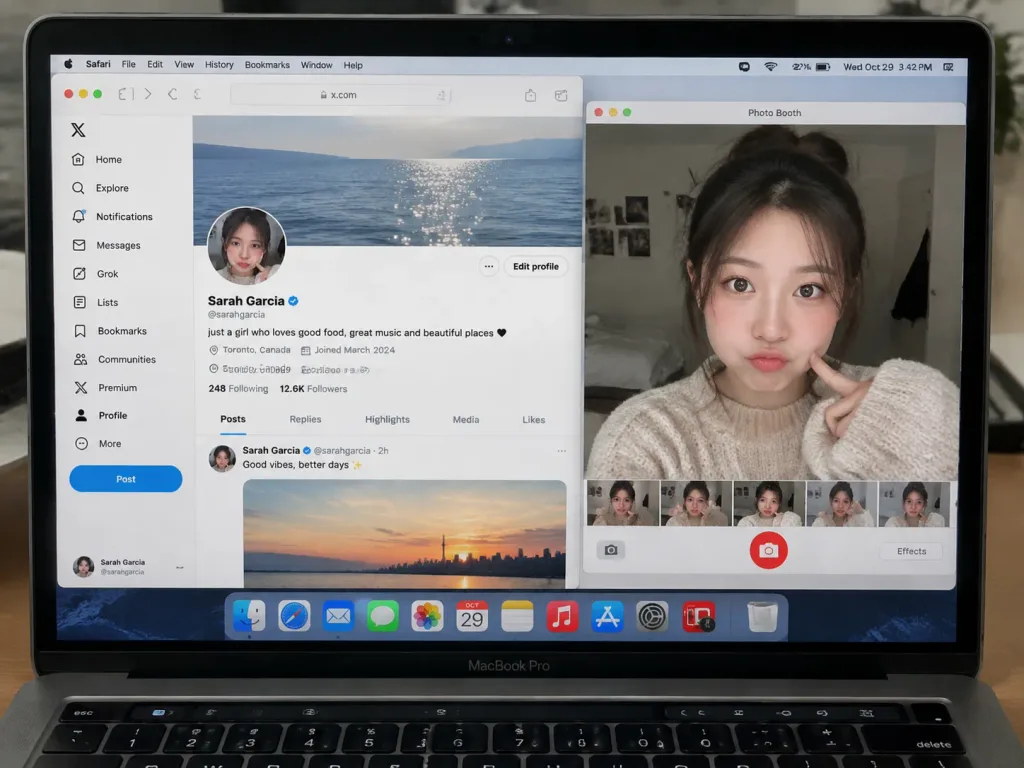The image size is (1024, 768).
Task: Switch to the Replies tab
Action: point(305,419)
